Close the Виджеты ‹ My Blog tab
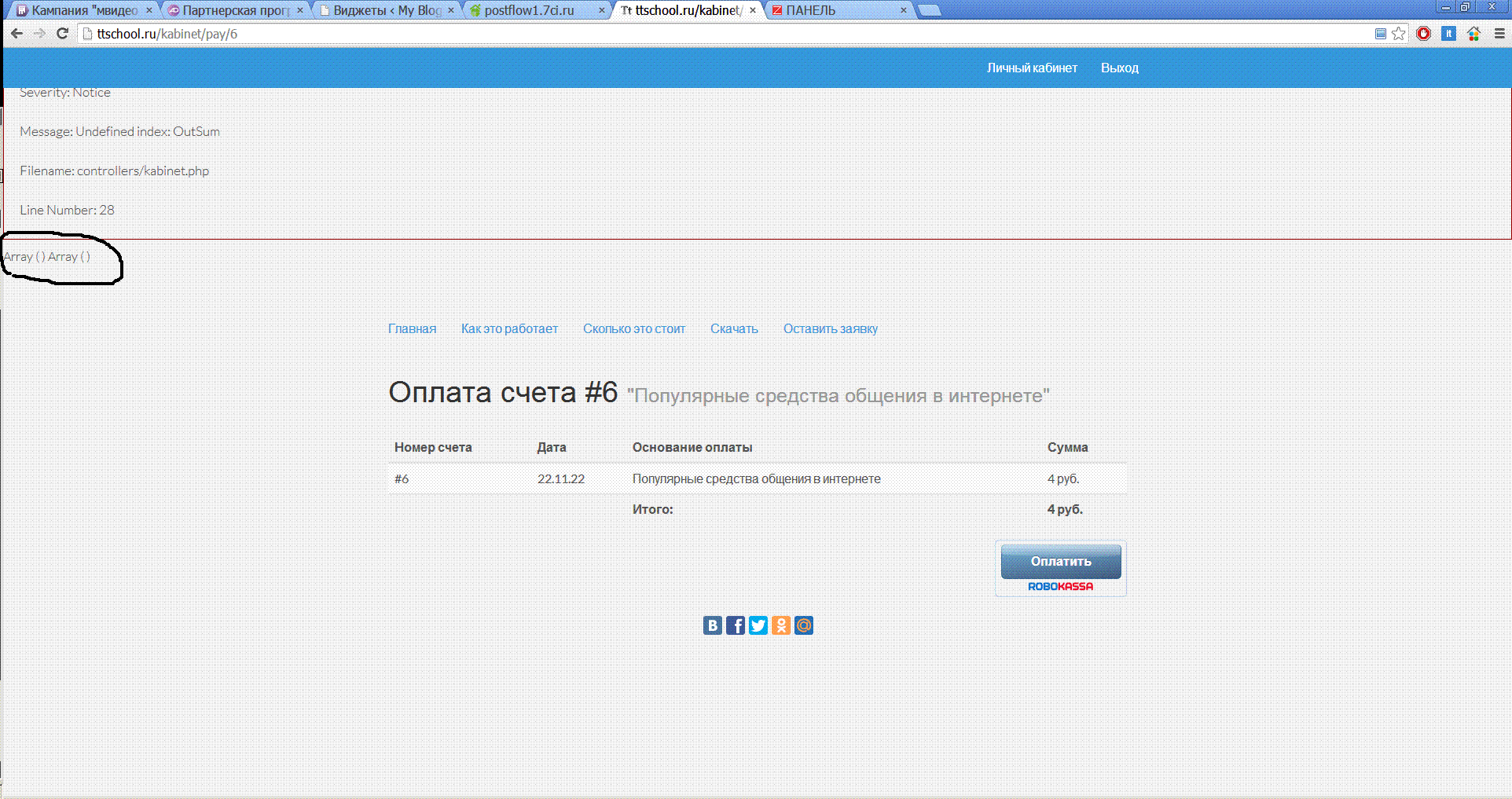Viewport: 1512px width, 799px height. (x=451, y=10)
